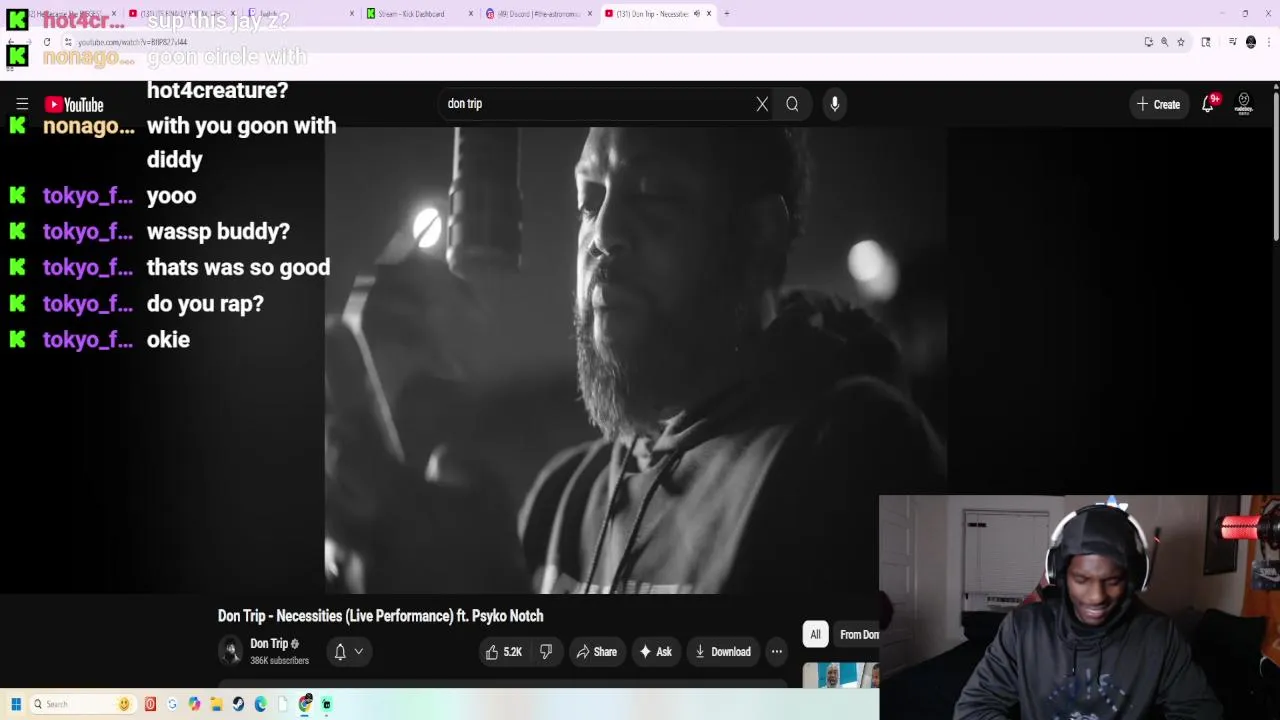Open the red Opera-style taskbar icon
This screenshot has height=720, width=1280.
click(x=150, y=704)
